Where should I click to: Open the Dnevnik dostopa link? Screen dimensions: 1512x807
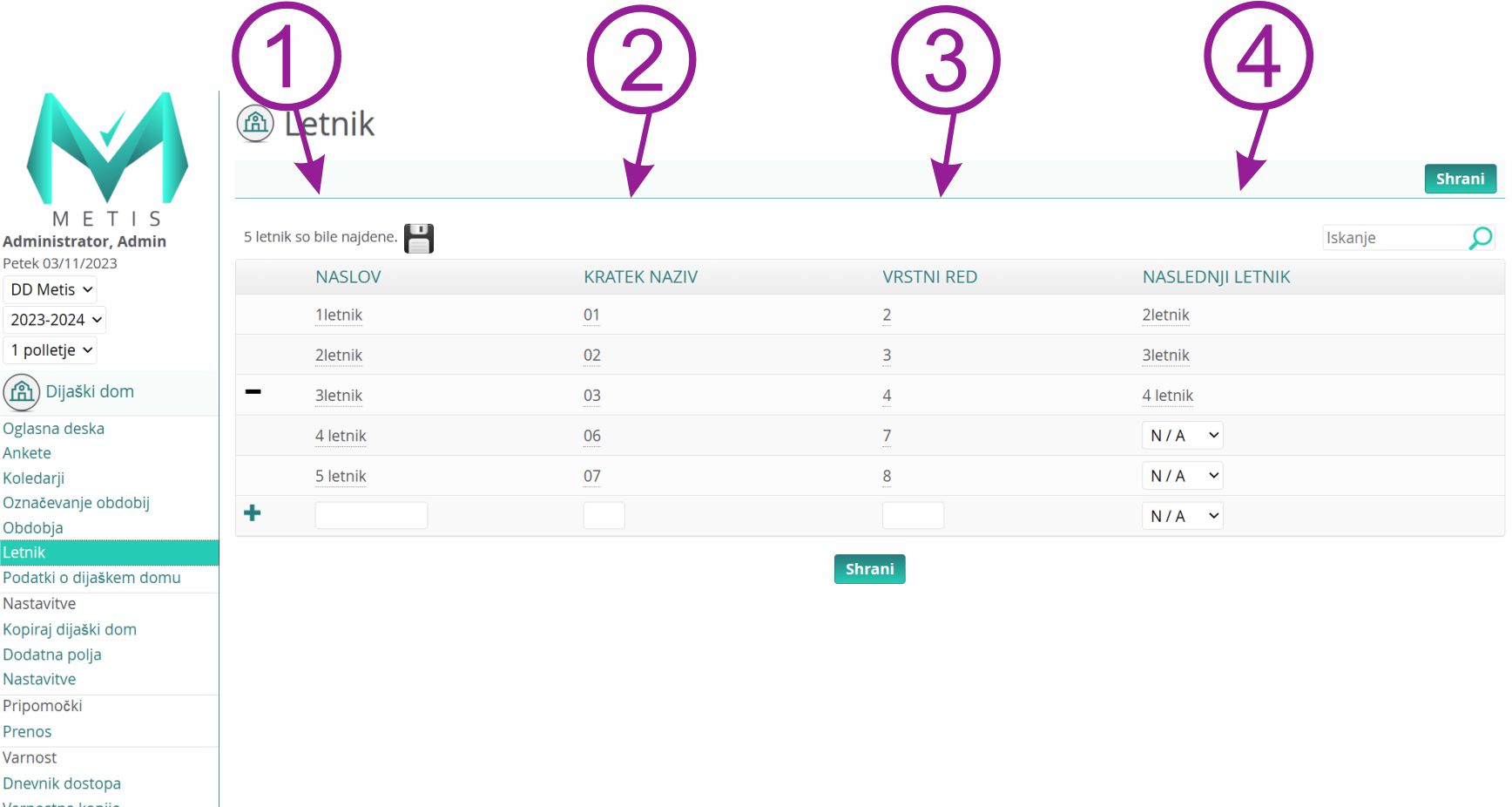(x=62, y=783)
